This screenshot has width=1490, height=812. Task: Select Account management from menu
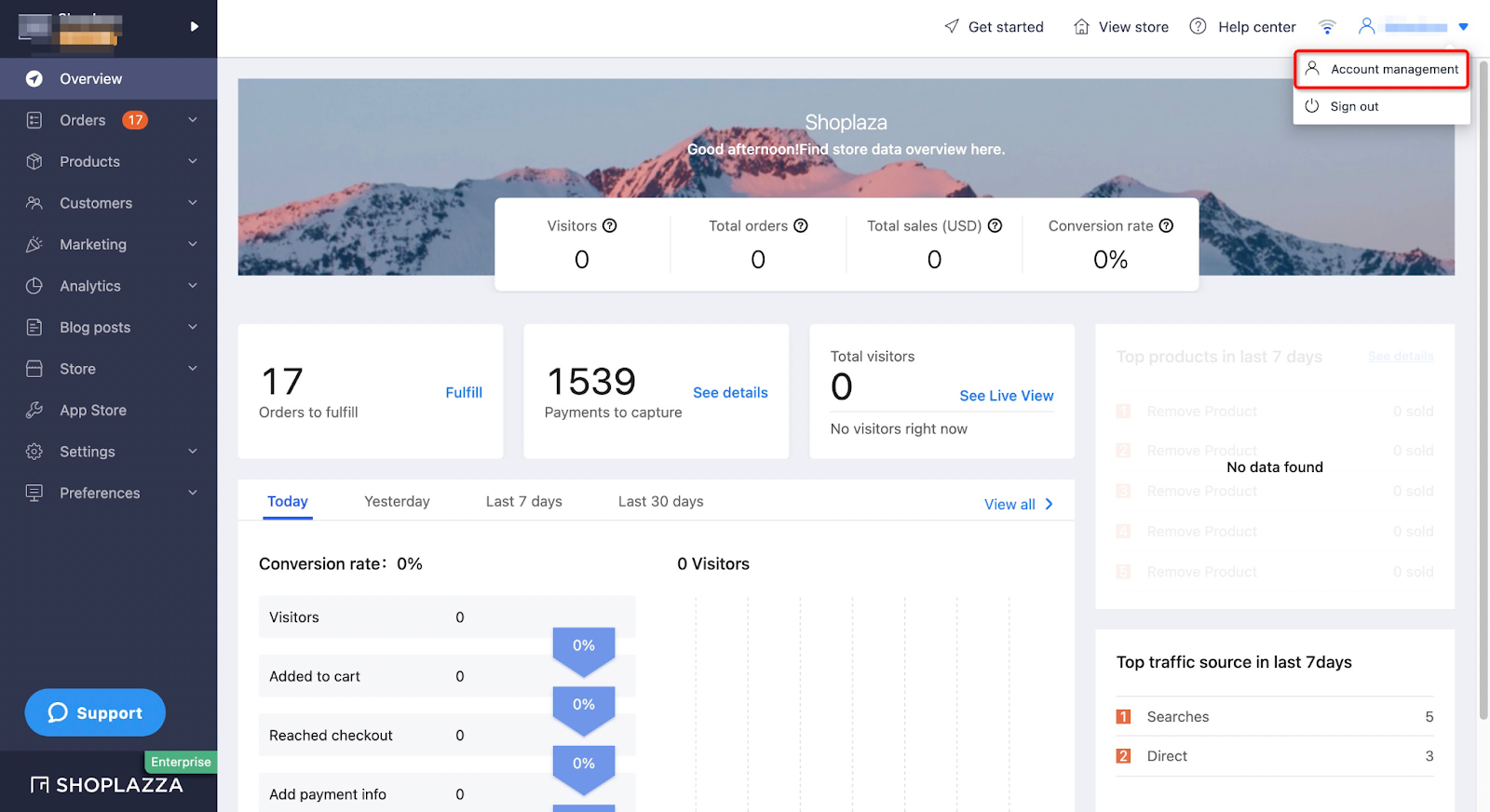point(1382,69)
